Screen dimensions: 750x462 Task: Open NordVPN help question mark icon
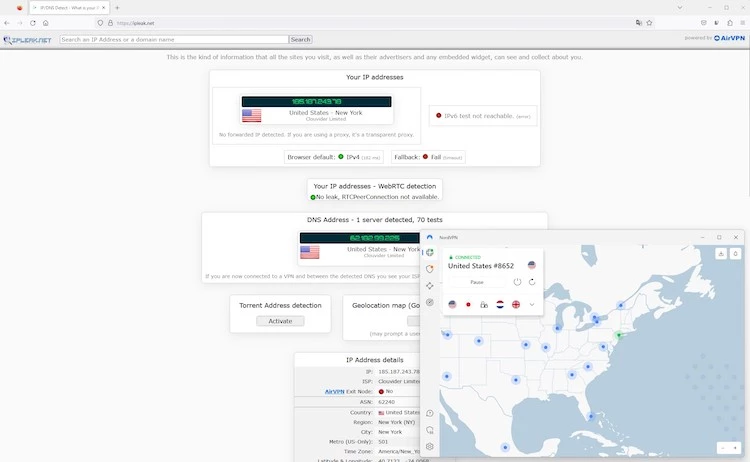click(x=430, y=413)
